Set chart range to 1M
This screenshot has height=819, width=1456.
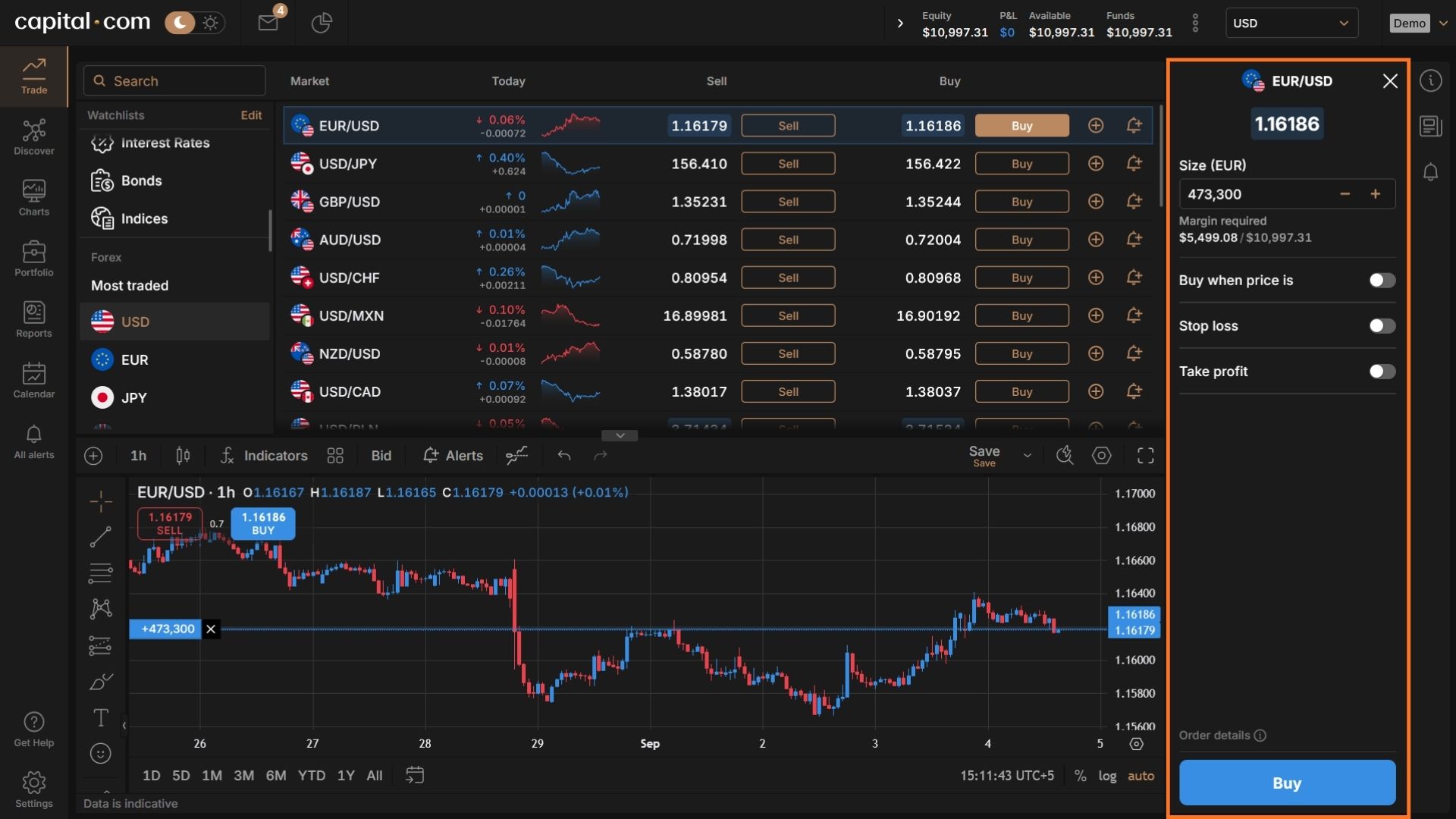[212, 776]
